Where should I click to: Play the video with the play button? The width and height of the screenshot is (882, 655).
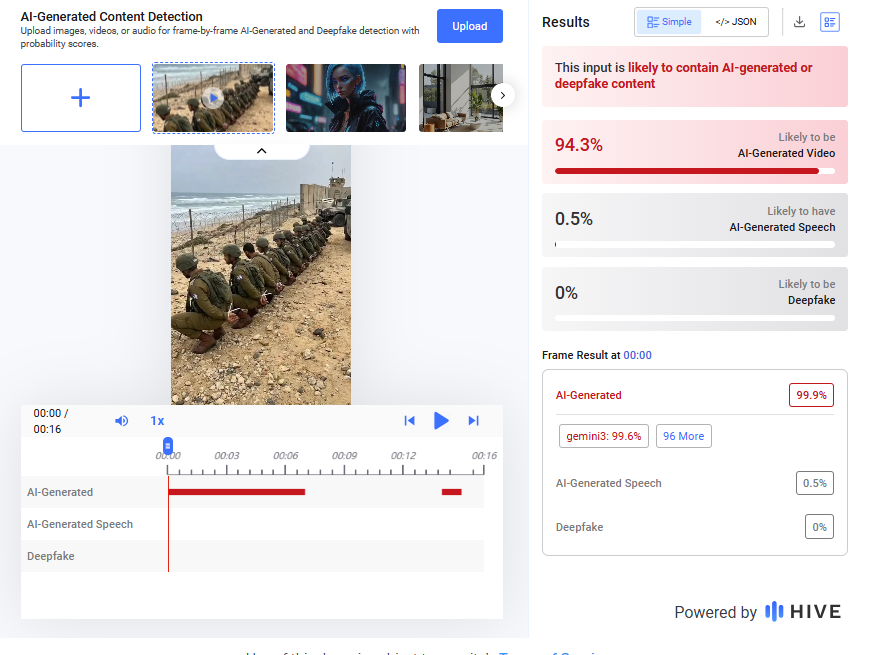click(441, 420)
